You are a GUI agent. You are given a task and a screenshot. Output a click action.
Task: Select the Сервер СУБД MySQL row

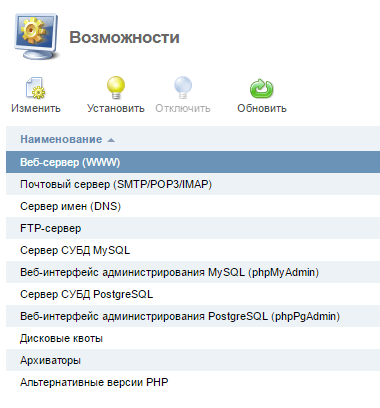[193, 250]
